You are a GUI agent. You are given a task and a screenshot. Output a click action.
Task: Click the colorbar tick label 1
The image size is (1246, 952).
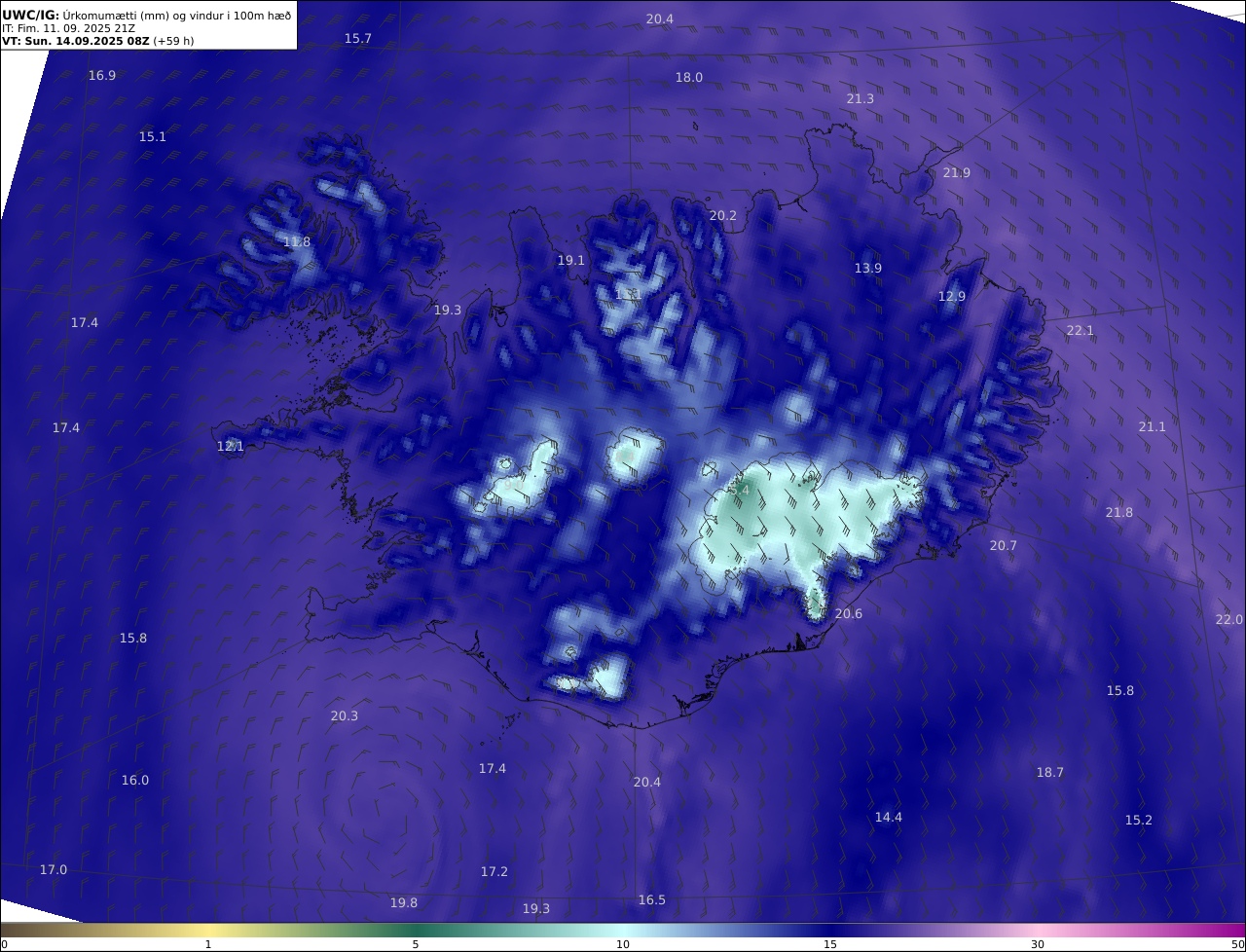208,944
